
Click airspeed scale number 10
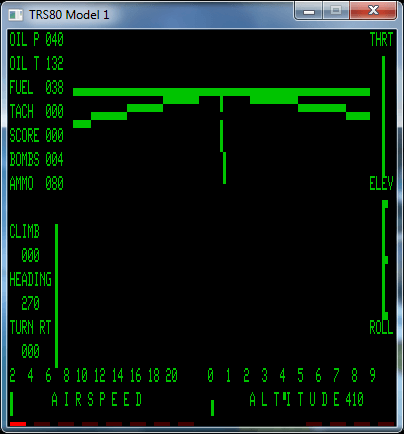pos(82,375)
